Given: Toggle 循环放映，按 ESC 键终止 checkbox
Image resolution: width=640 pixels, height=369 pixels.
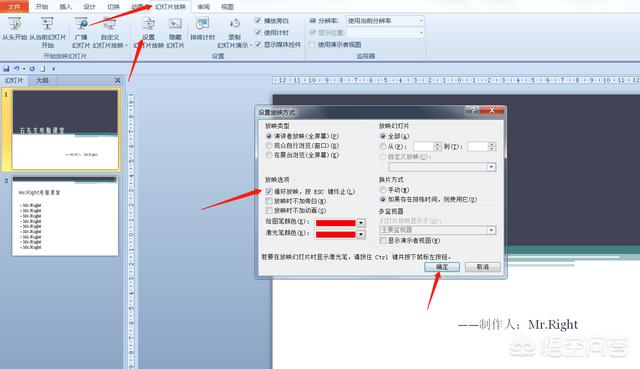Looking at the screenshot, I should (269, 191).
